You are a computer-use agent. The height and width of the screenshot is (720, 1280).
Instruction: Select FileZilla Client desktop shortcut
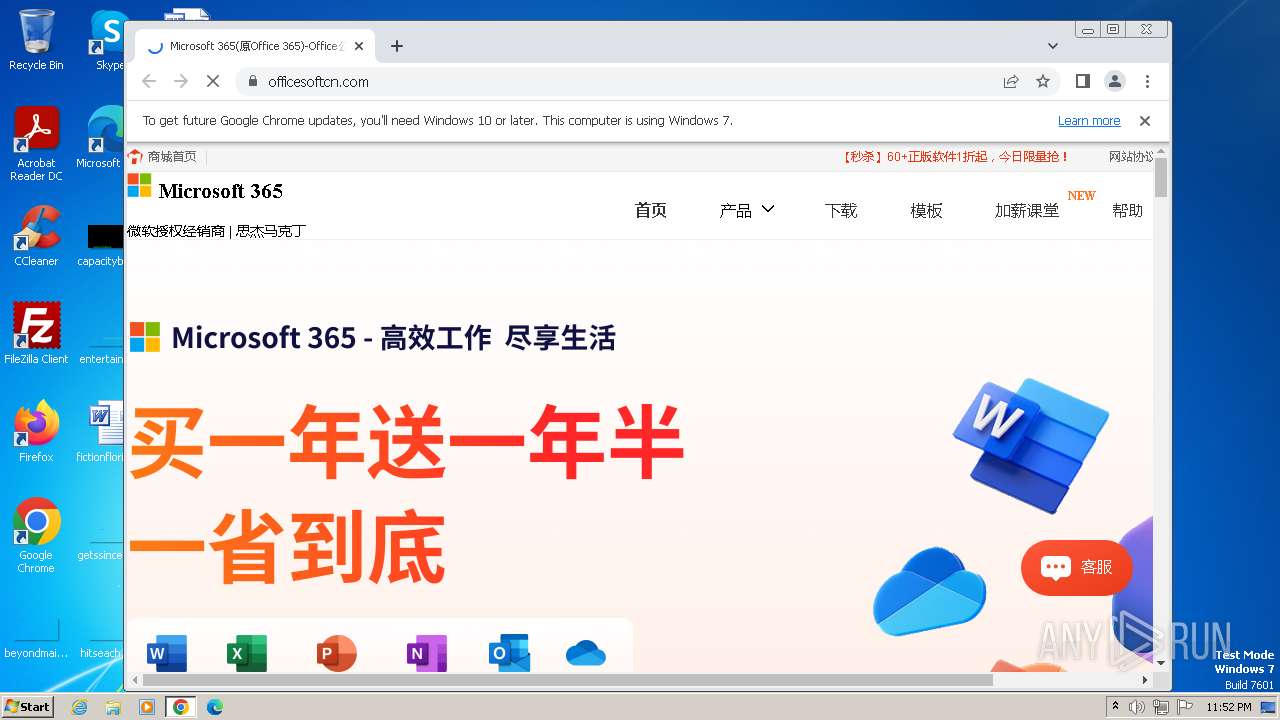36,333
